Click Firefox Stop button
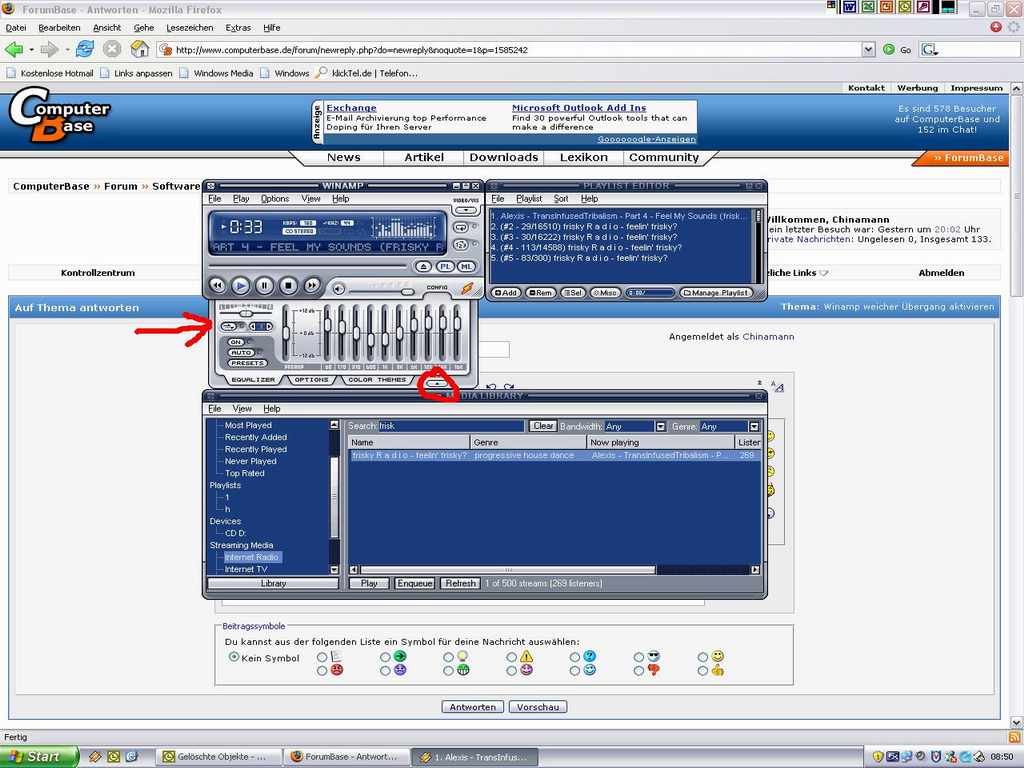Image resolution: width=1024 pixels, height=768 pixels. 112,49
